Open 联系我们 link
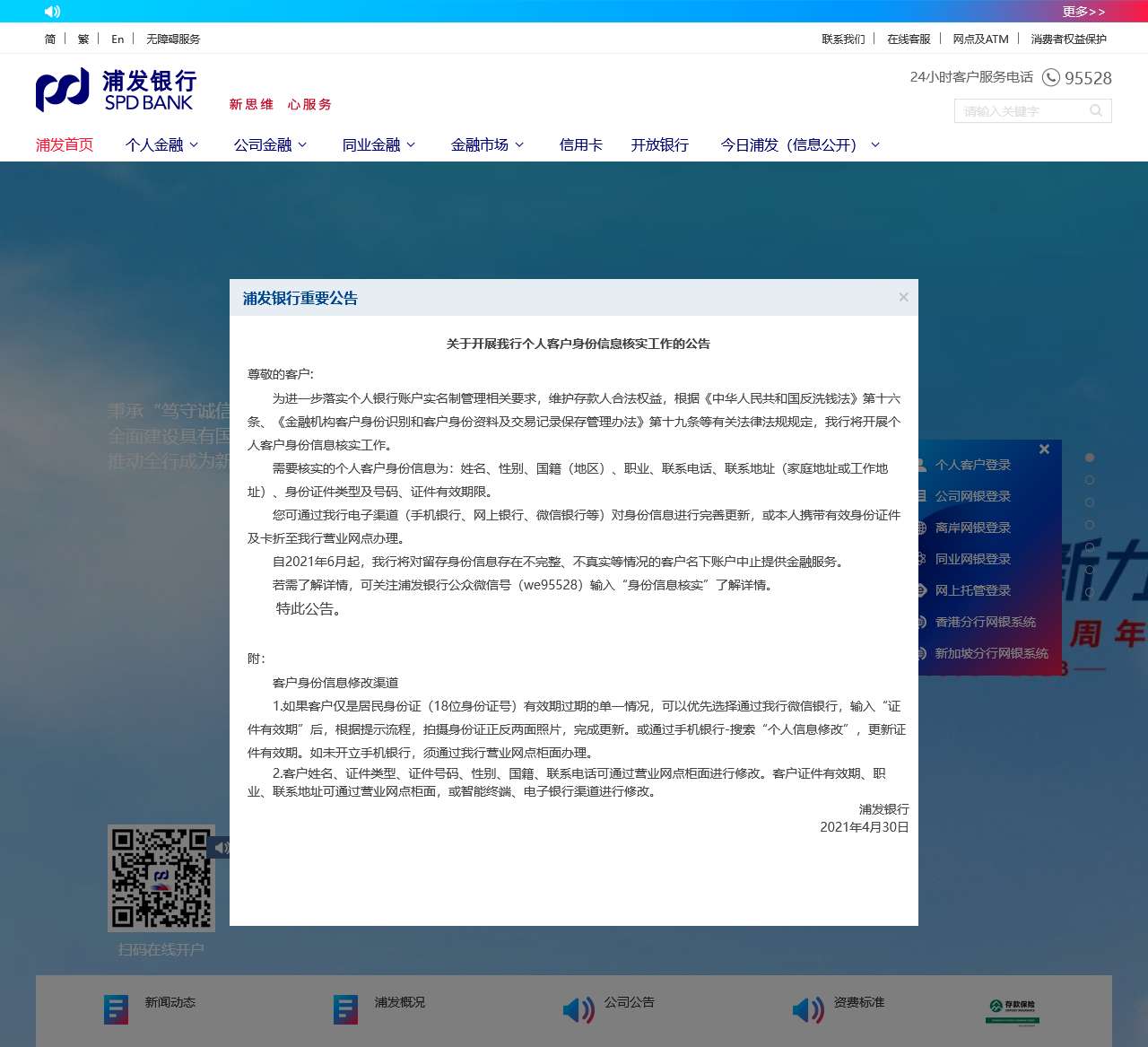This screenshot has height=1047, width=1148. 844,39
